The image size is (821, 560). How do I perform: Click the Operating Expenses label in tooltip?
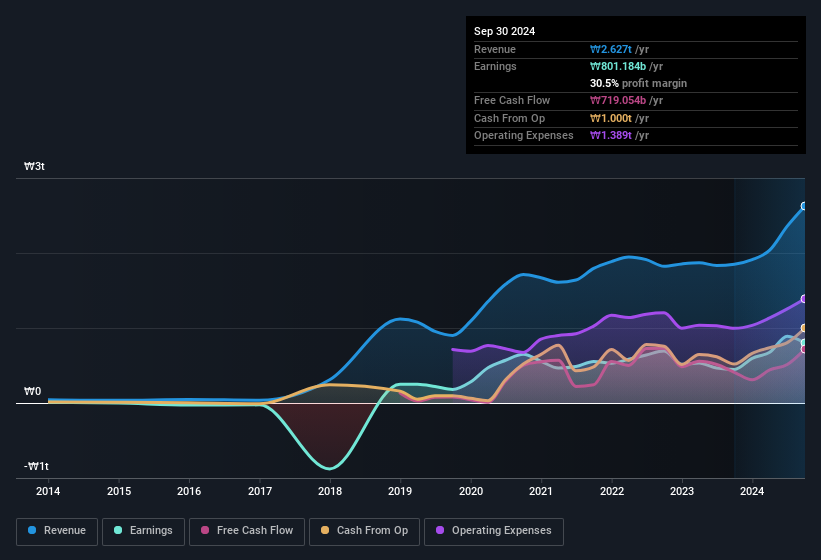[x=524, y=135]
